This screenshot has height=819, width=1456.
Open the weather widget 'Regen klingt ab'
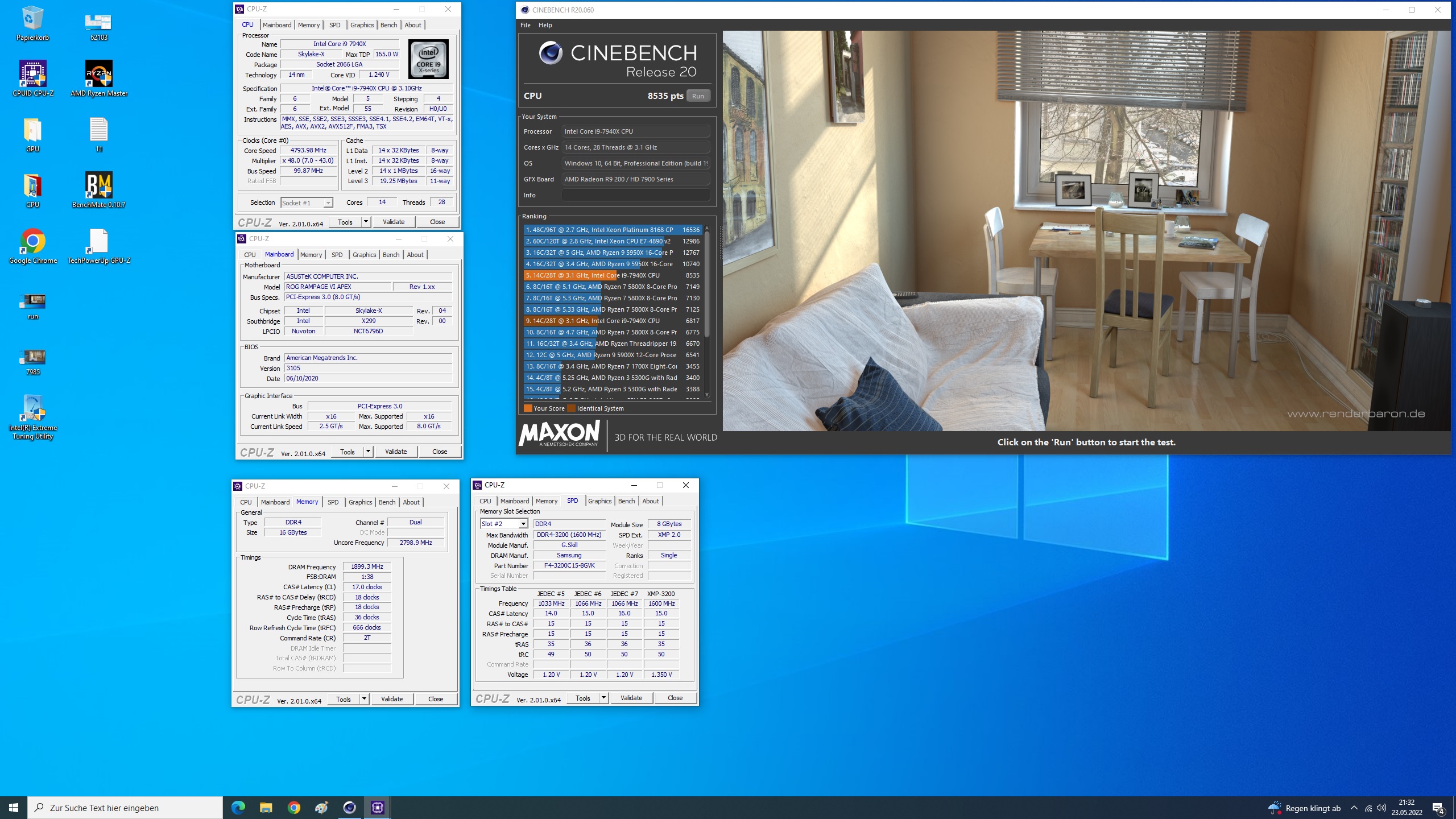[x=1304, y=808]
